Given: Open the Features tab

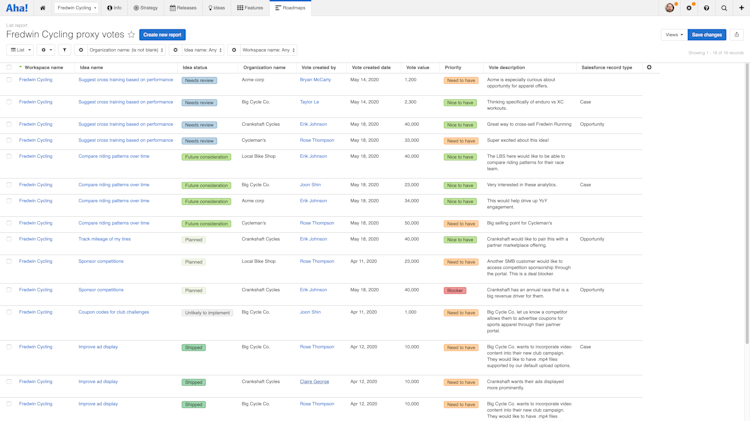Looking at the screenshot, I should point(250,8).
